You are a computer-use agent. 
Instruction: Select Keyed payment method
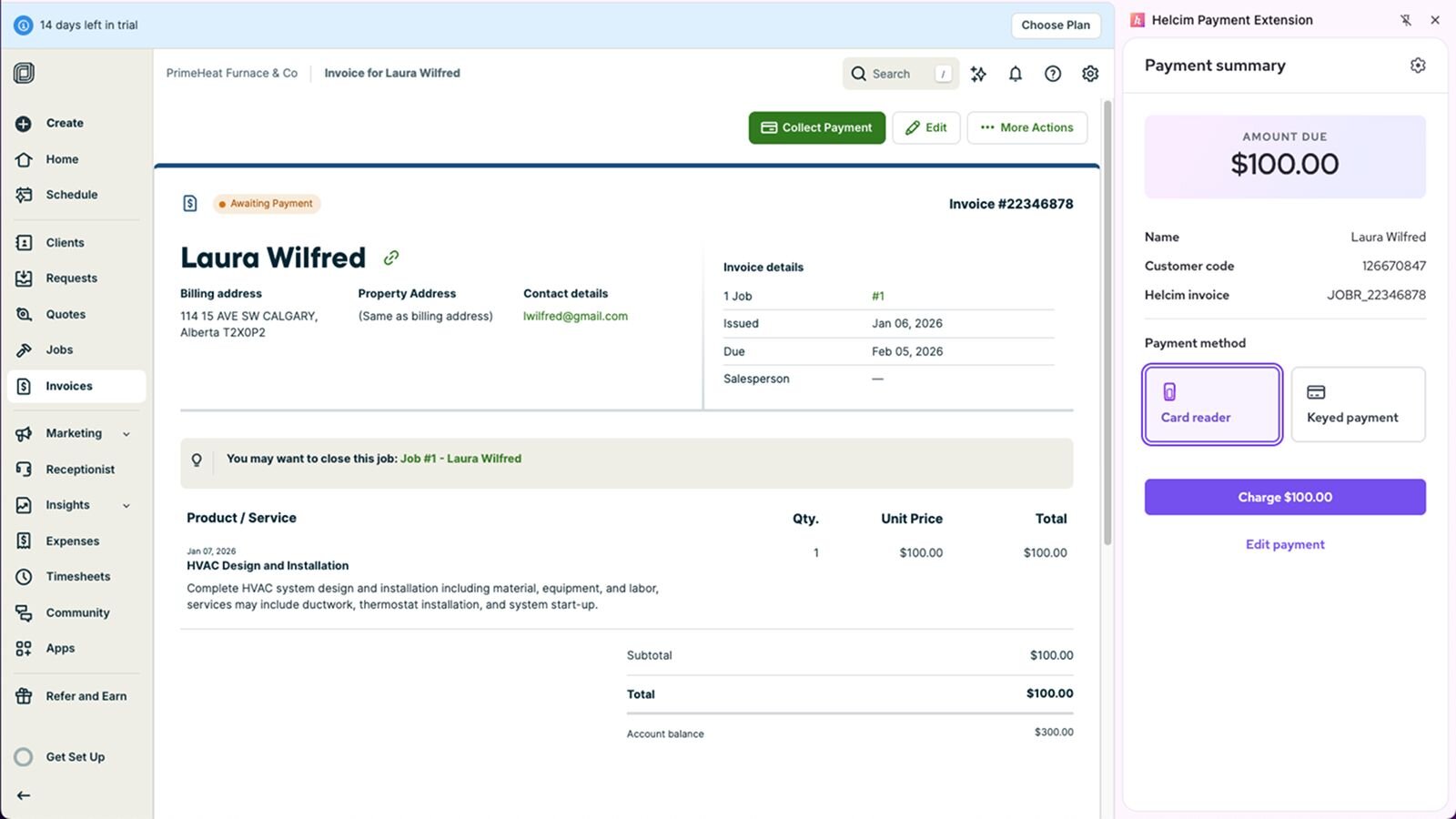tap(1358, 405)
